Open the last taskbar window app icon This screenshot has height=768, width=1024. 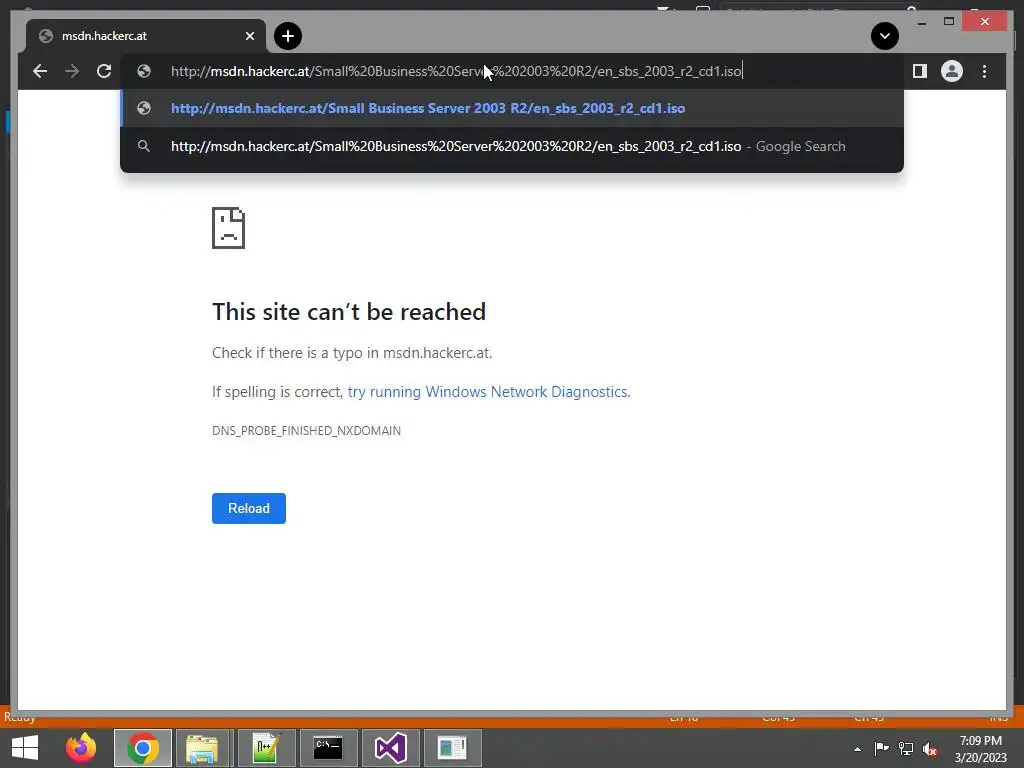453,748
